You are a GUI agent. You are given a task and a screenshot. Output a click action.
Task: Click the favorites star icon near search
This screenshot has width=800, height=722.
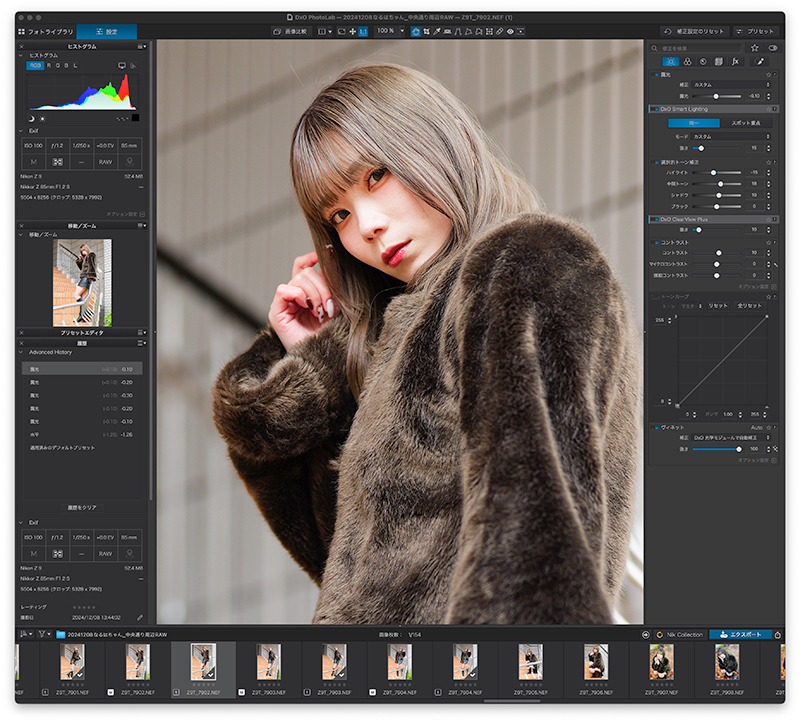coord(754,47)
